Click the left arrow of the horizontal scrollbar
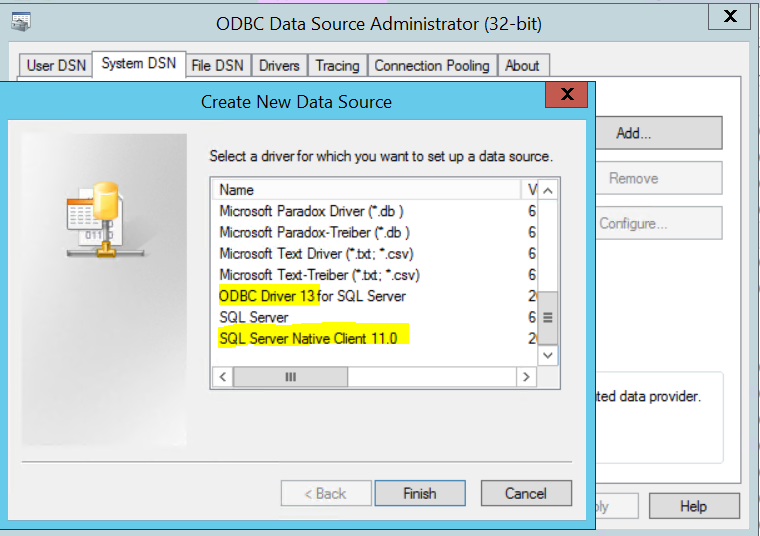The width and height of the screenshot is (760, 536). [x=223, y=377]
